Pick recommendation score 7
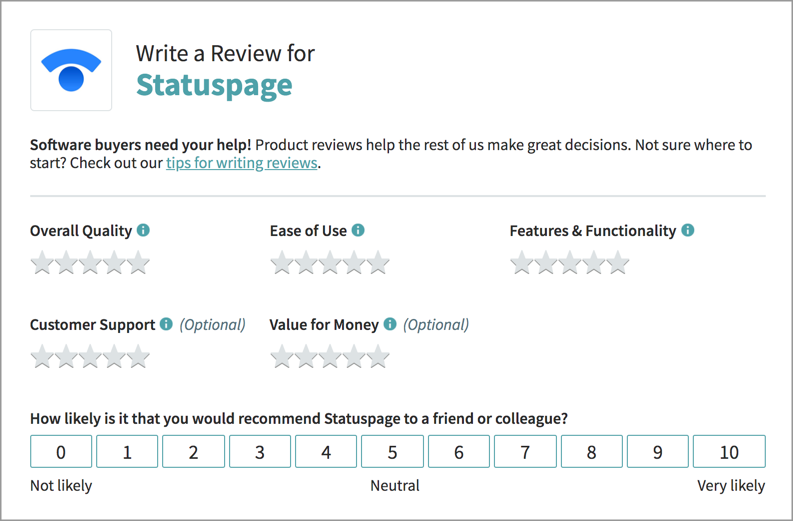793x521 pixels. point(525,451)
